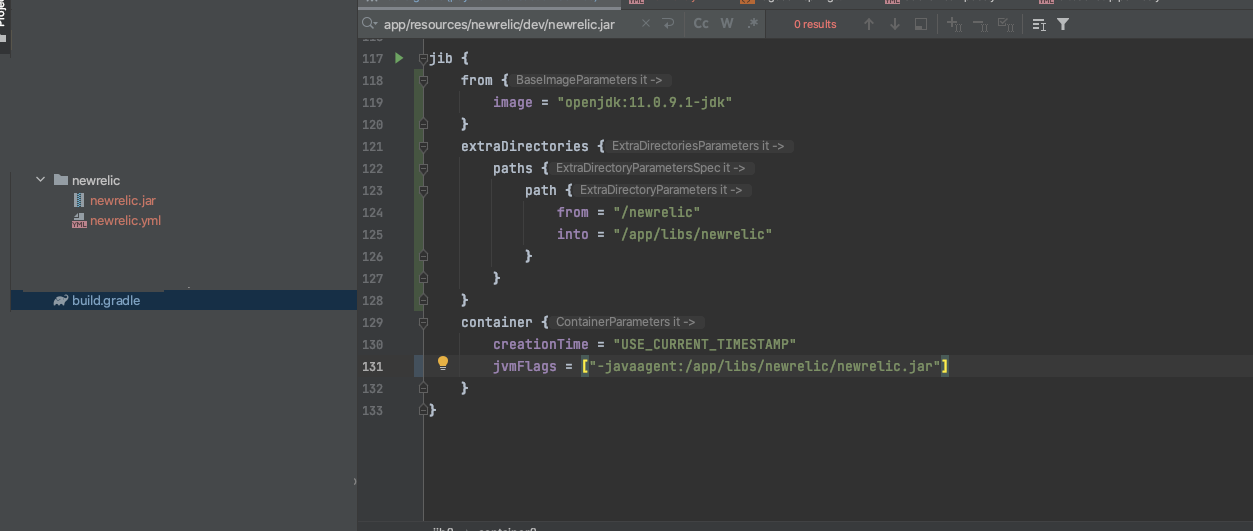Click the creationTime property

pyautogui.click(x=541, y=344)
